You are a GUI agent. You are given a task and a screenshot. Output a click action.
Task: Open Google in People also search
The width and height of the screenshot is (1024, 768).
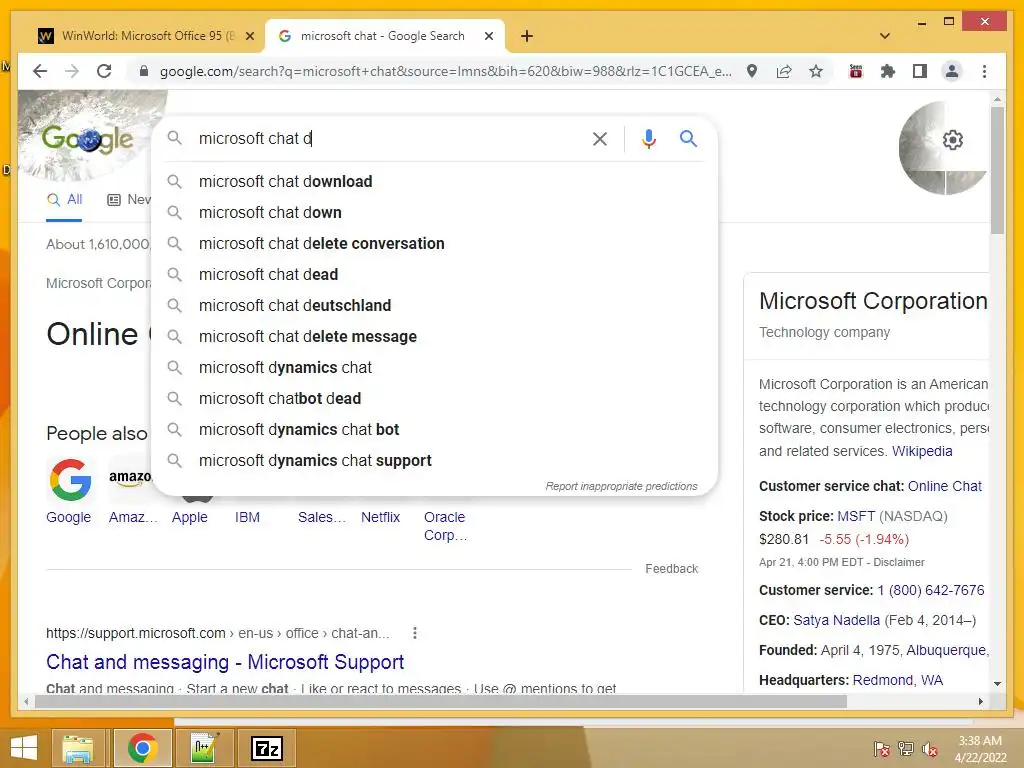click(69, 492)
